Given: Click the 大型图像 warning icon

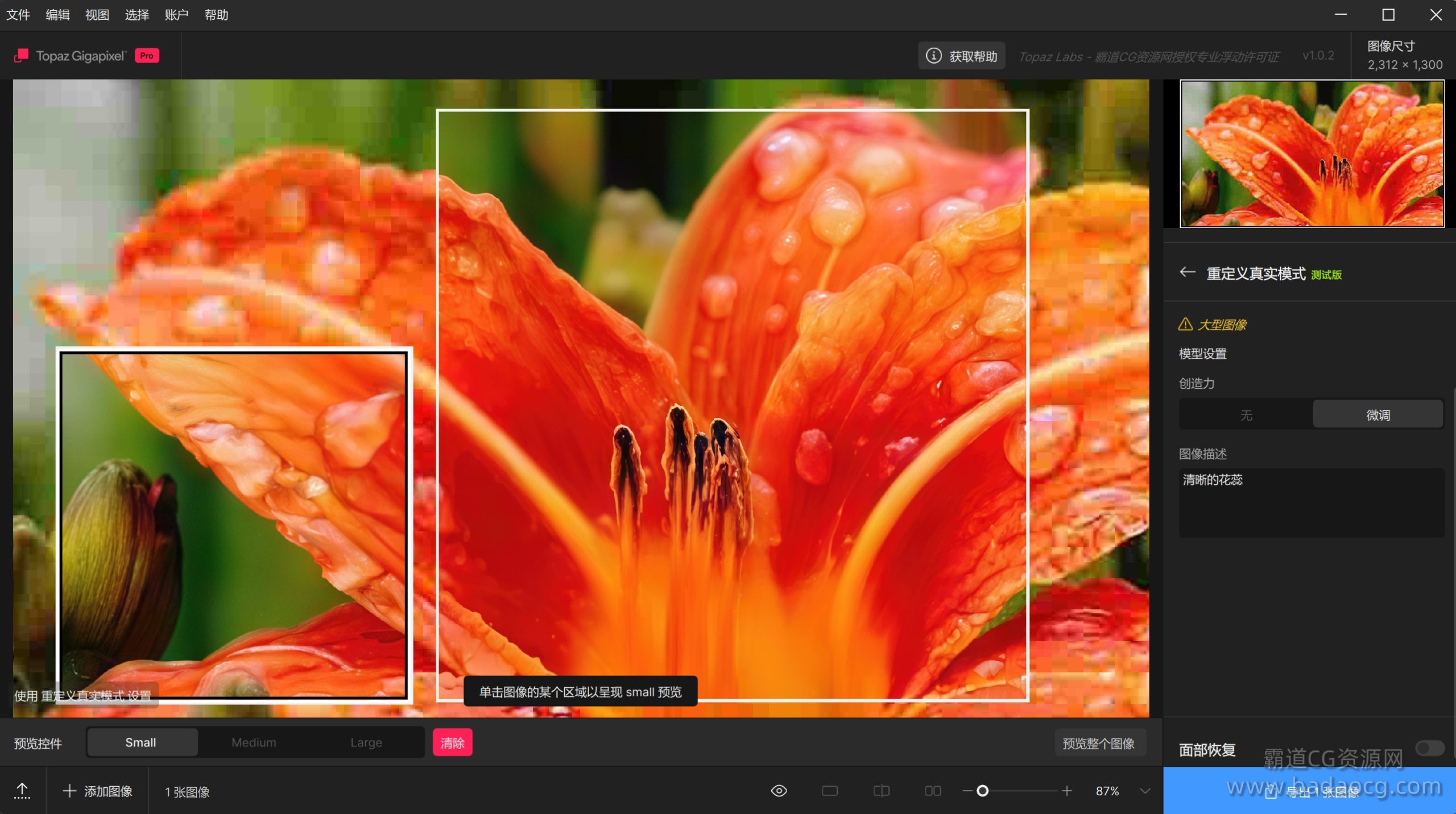Looking at the screenshot, I should pos(1185,324).
